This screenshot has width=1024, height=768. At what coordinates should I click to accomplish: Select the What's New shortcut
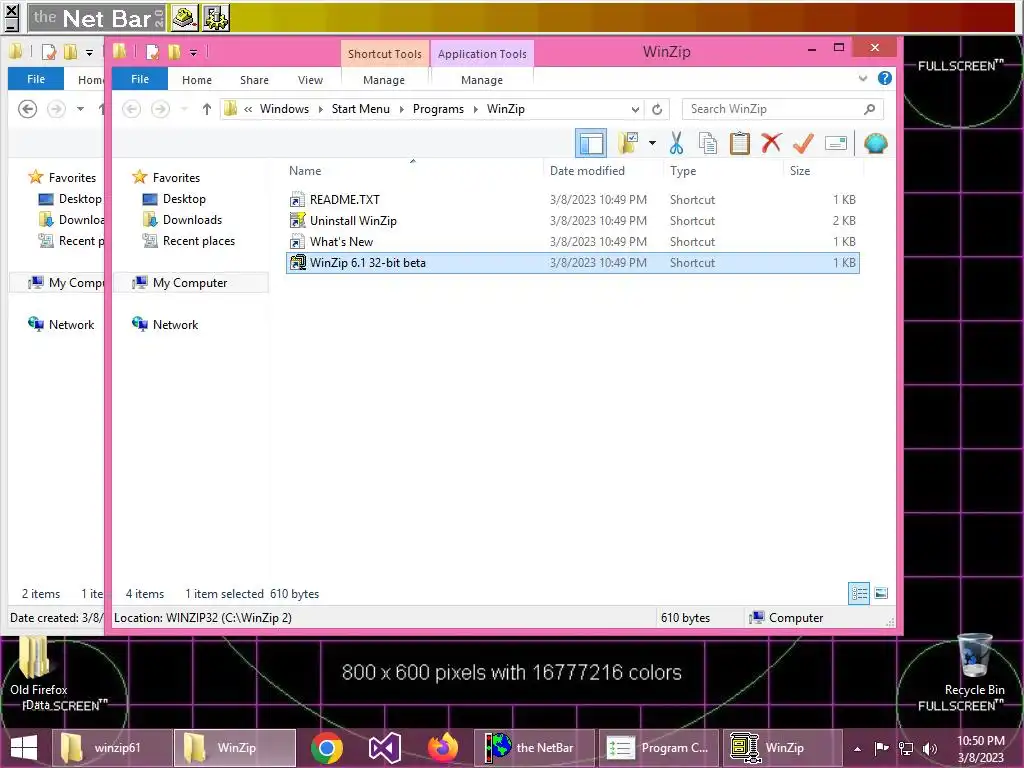(573, 242)
